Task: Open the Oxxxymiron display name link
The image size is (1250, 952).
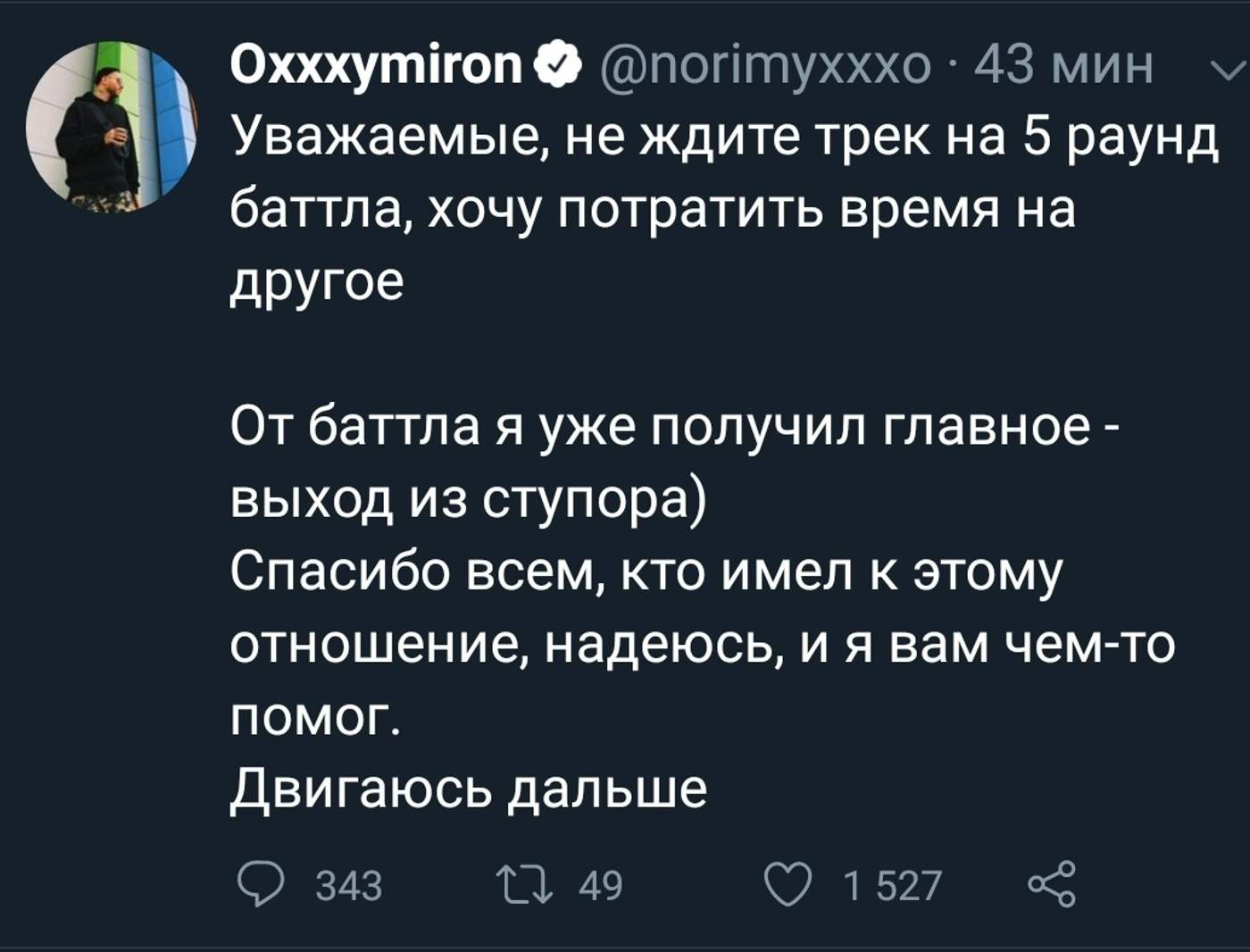Action: tap(377, 65)
